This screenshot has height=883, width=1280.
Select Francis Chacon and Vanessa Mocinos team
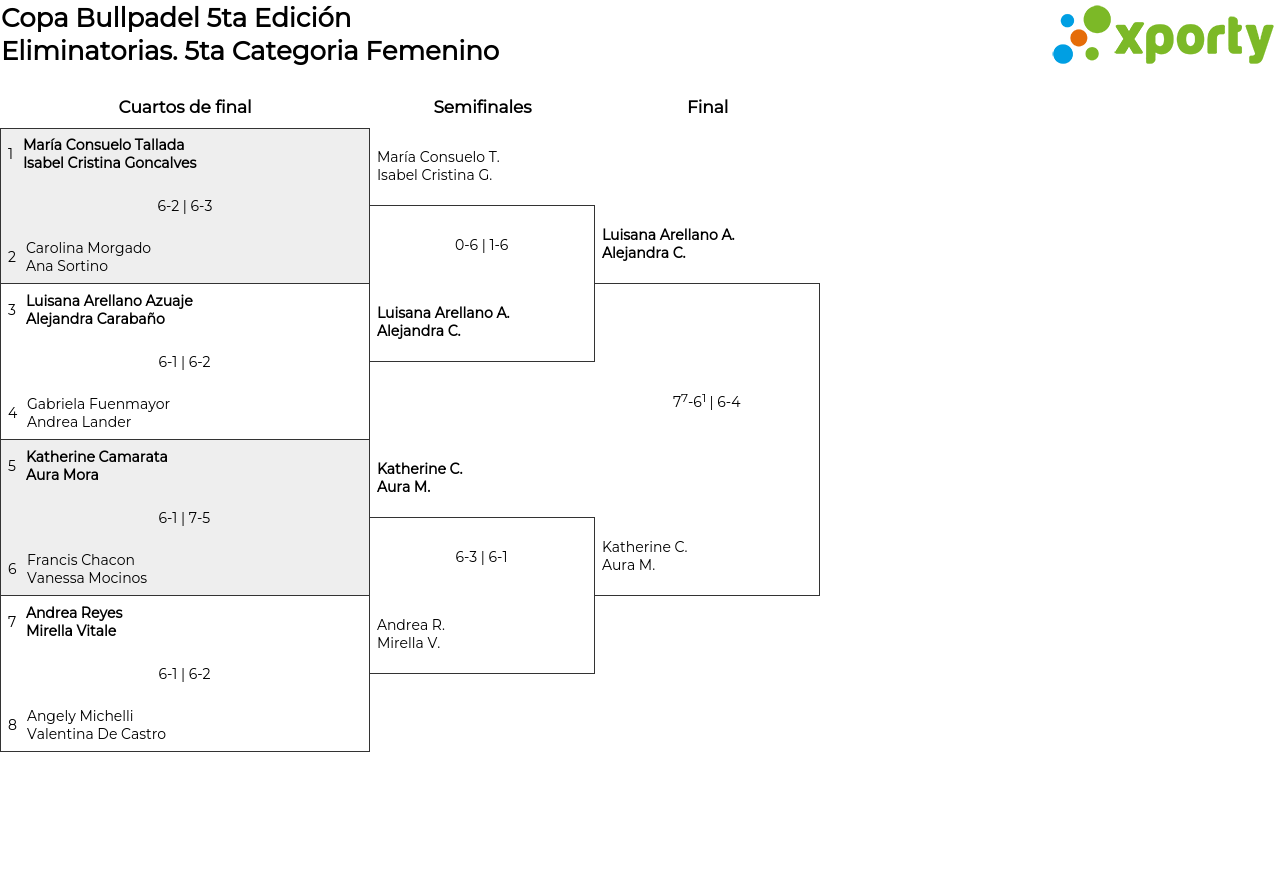tap(86, 569)
